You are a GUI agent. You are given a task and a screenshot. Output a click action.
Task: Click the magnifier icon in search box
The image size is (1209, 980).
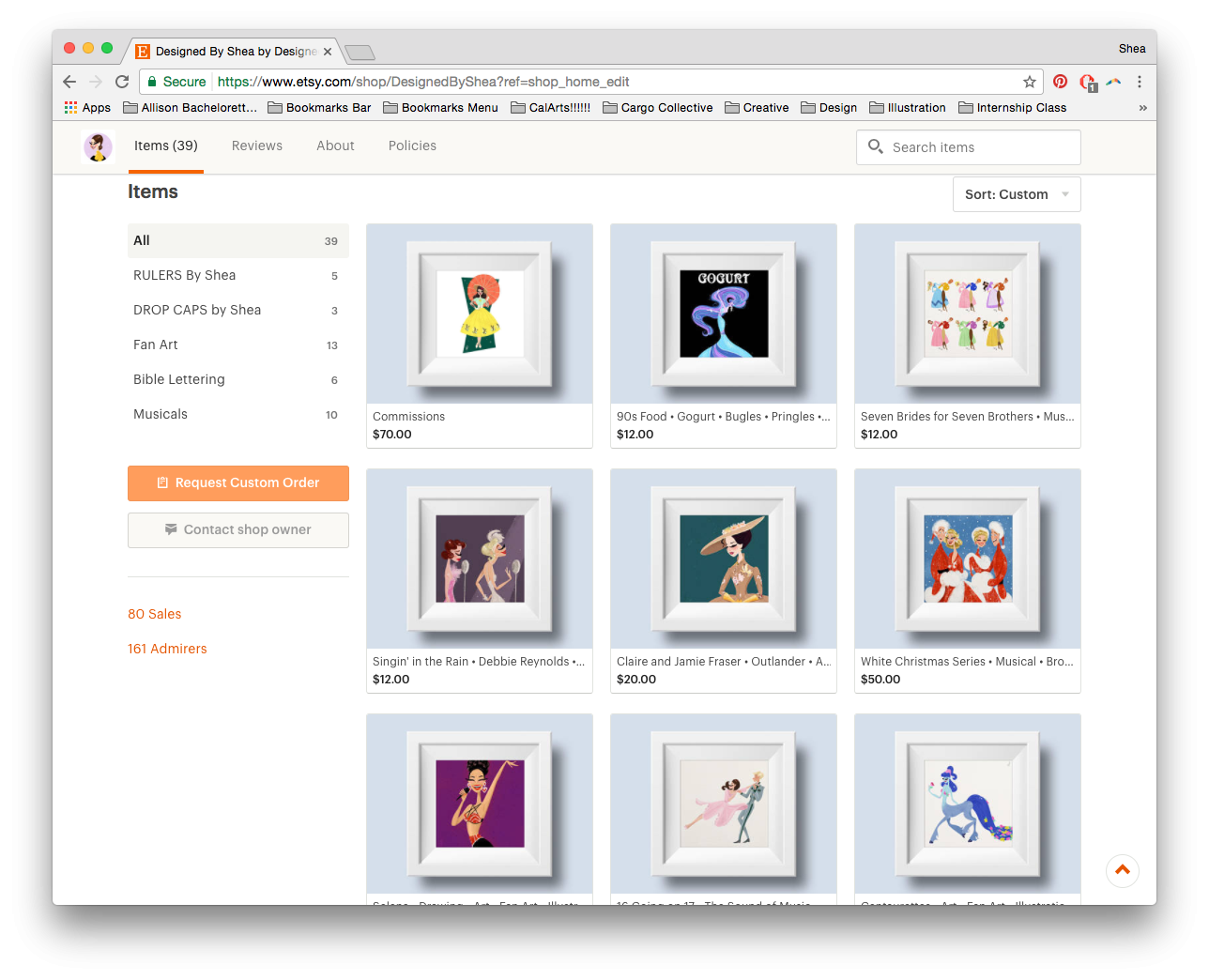click(876, 146)
